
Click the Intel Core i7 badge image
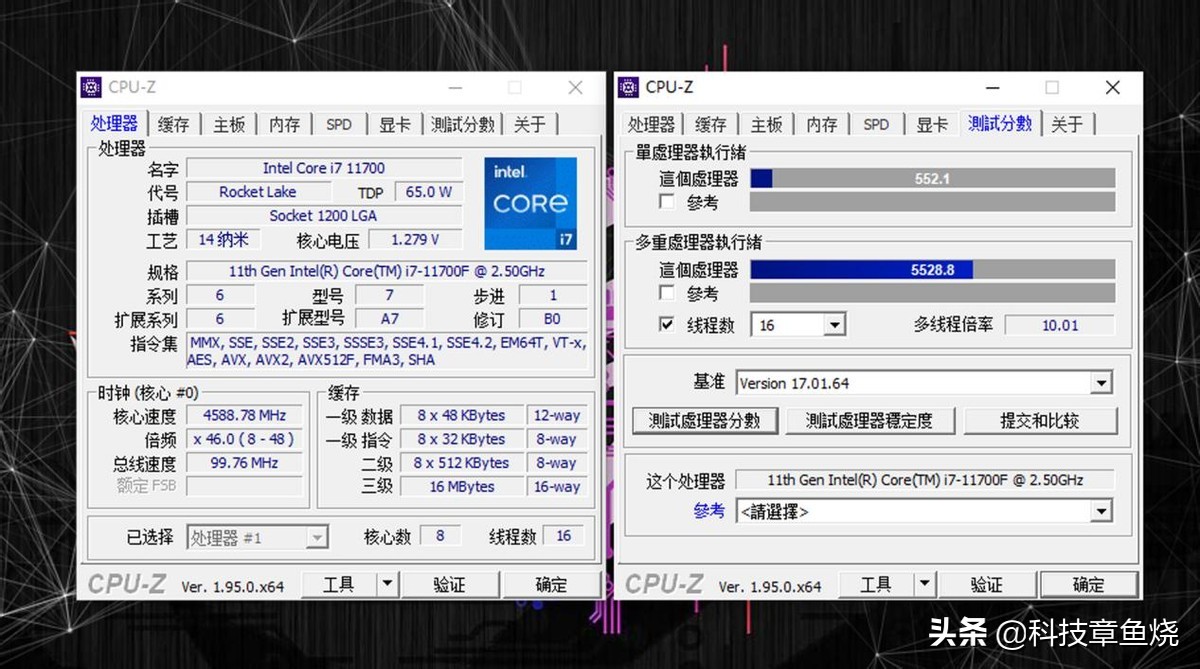[x=530, y=204]
